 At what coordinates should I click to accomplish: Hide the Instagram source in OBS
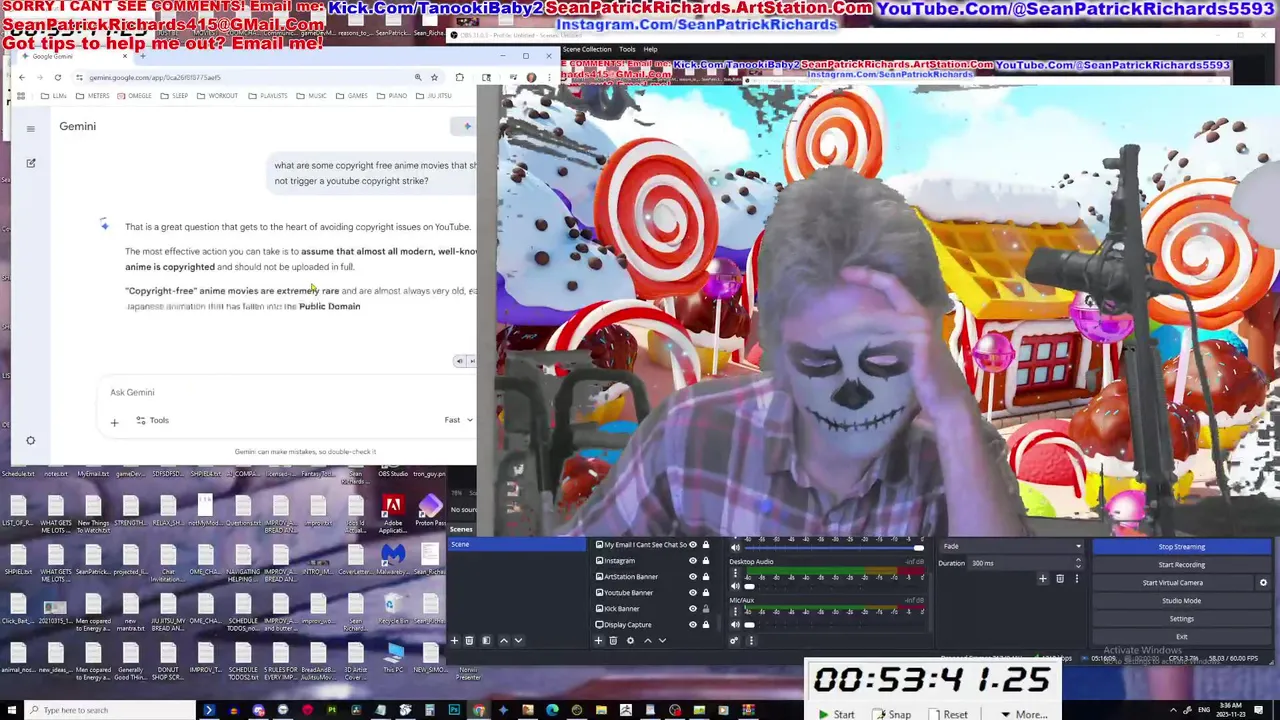(692, 561)
